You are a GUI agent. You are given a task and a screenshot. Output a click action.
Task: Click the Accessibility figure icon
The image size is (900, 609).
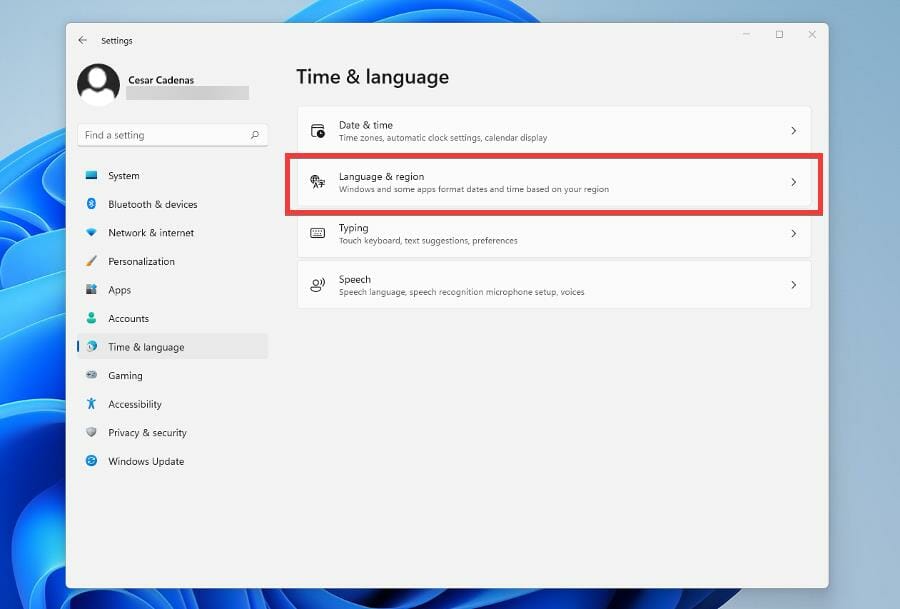click(91, 404)
